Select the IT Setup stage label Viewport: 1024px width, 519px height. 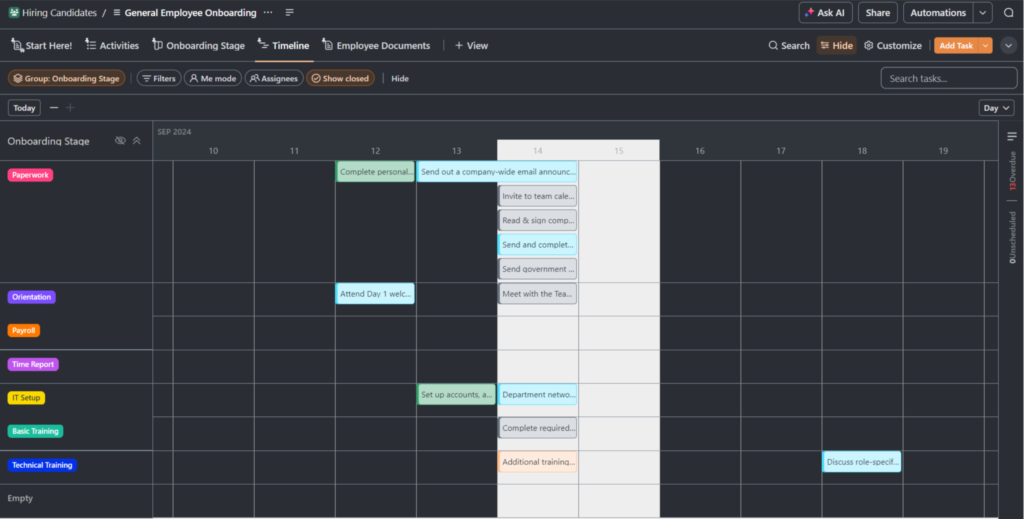point(26,398)
